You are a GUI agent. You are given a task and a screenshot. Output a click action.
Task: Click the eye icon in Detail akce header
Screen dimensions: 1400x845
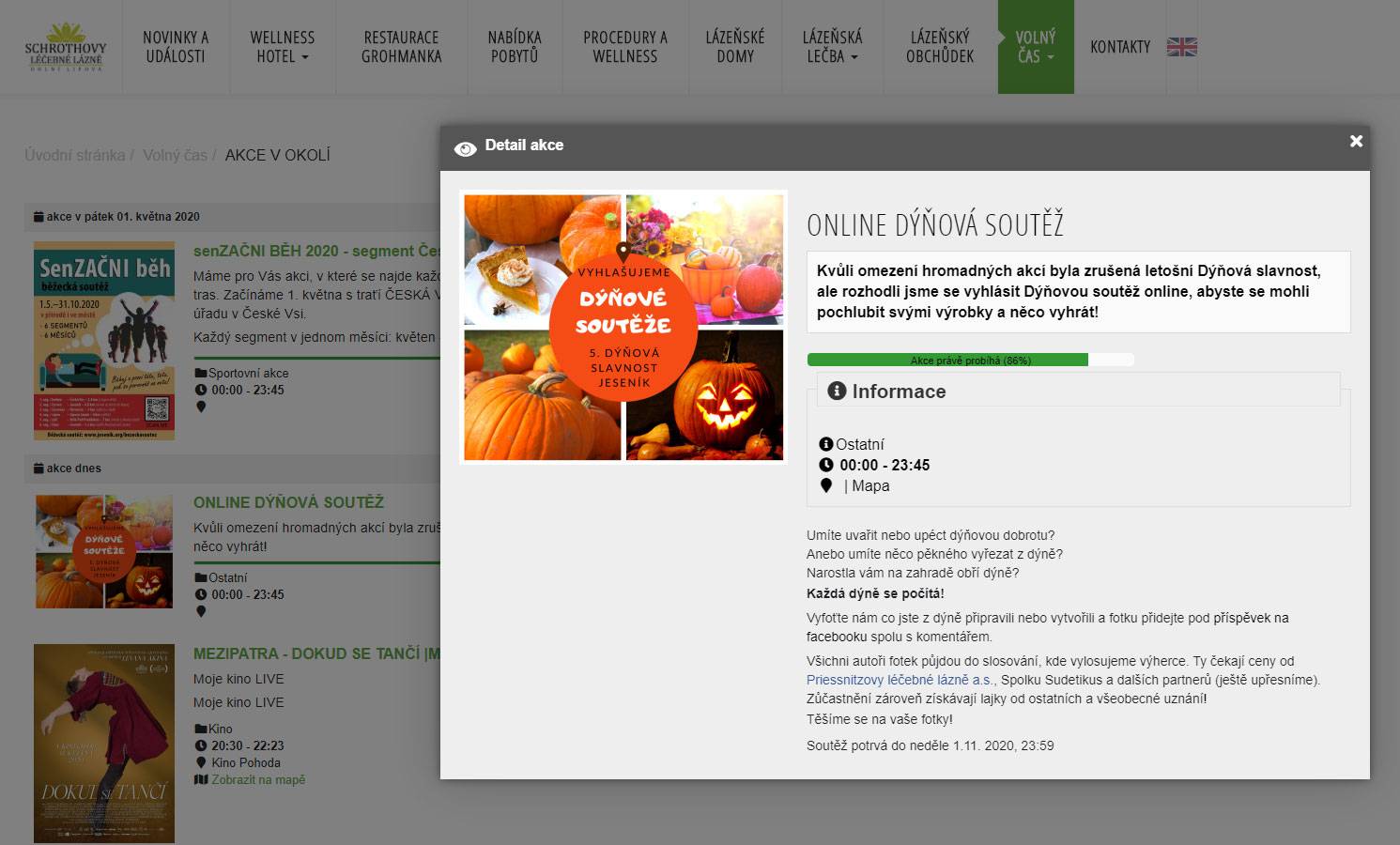click(465, 148)
